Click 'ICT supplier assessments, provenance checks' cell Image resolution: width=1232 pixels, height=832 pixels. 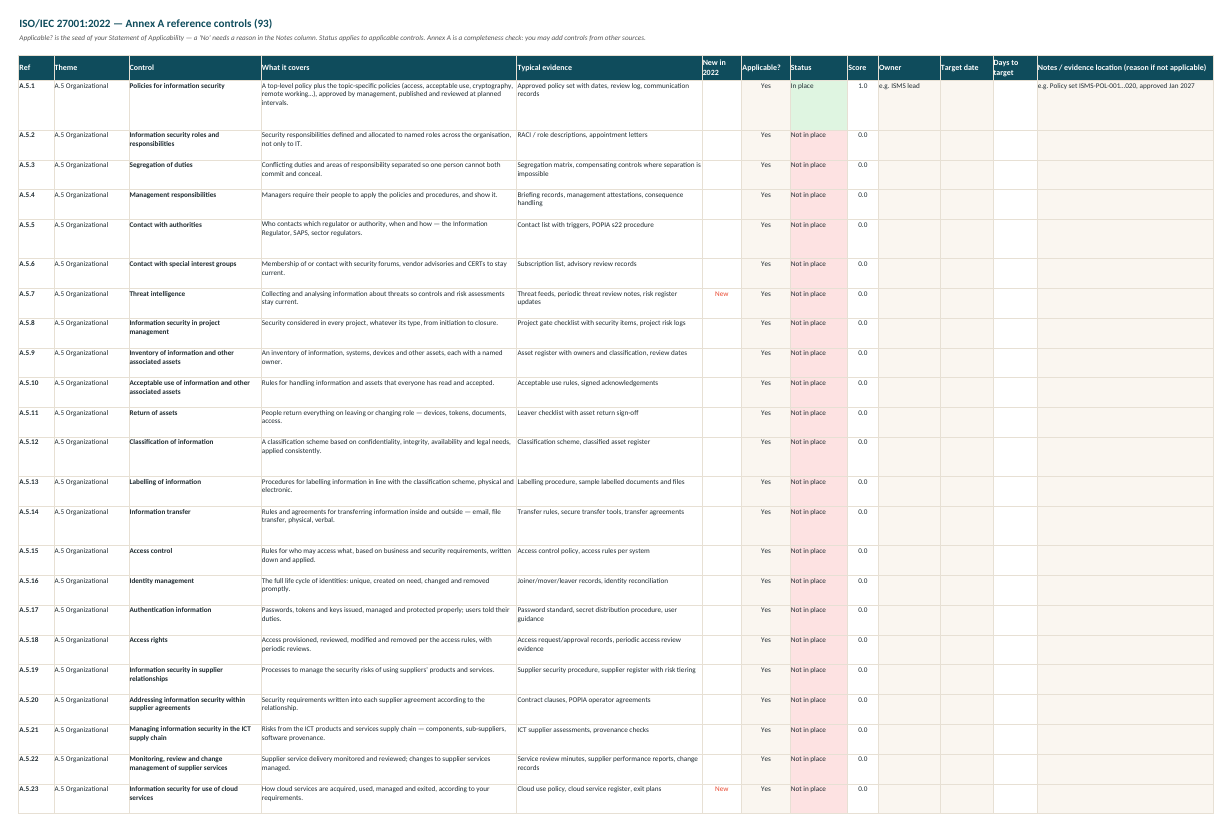pos(609,738)
